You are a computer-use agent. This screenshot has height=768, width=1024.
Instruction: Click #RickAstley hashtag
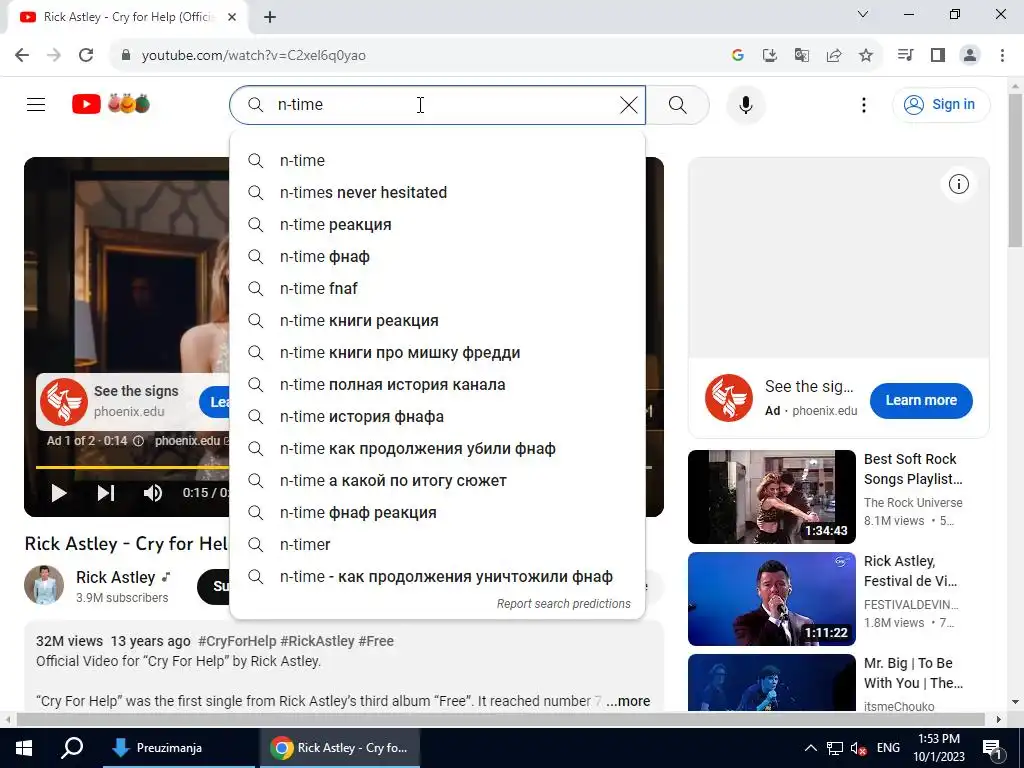pyautogui.click(x=317, y=641)
